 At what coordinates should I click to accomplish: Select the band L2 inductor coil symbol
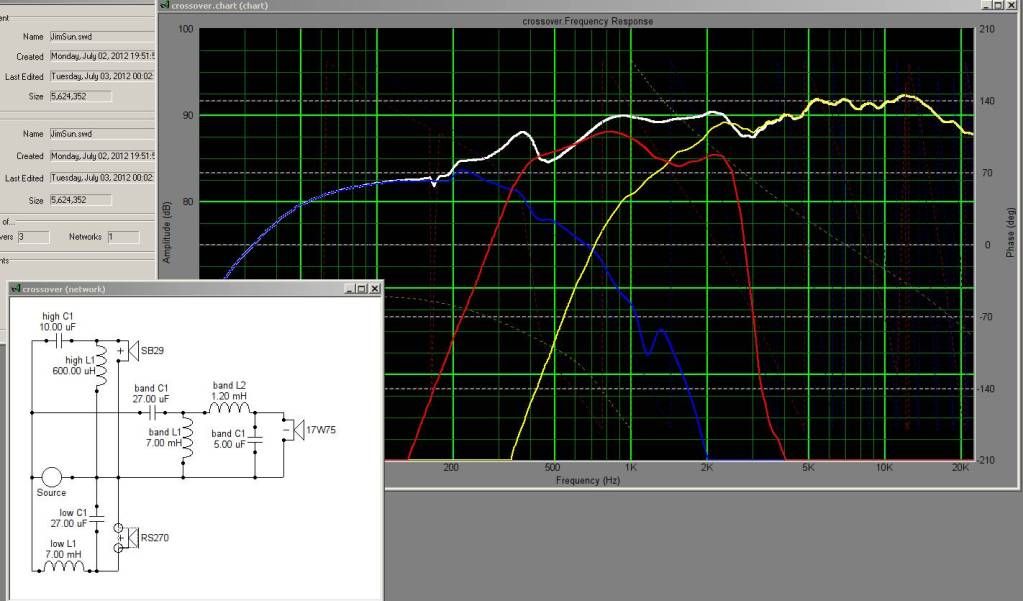click(x=229, y=408)
